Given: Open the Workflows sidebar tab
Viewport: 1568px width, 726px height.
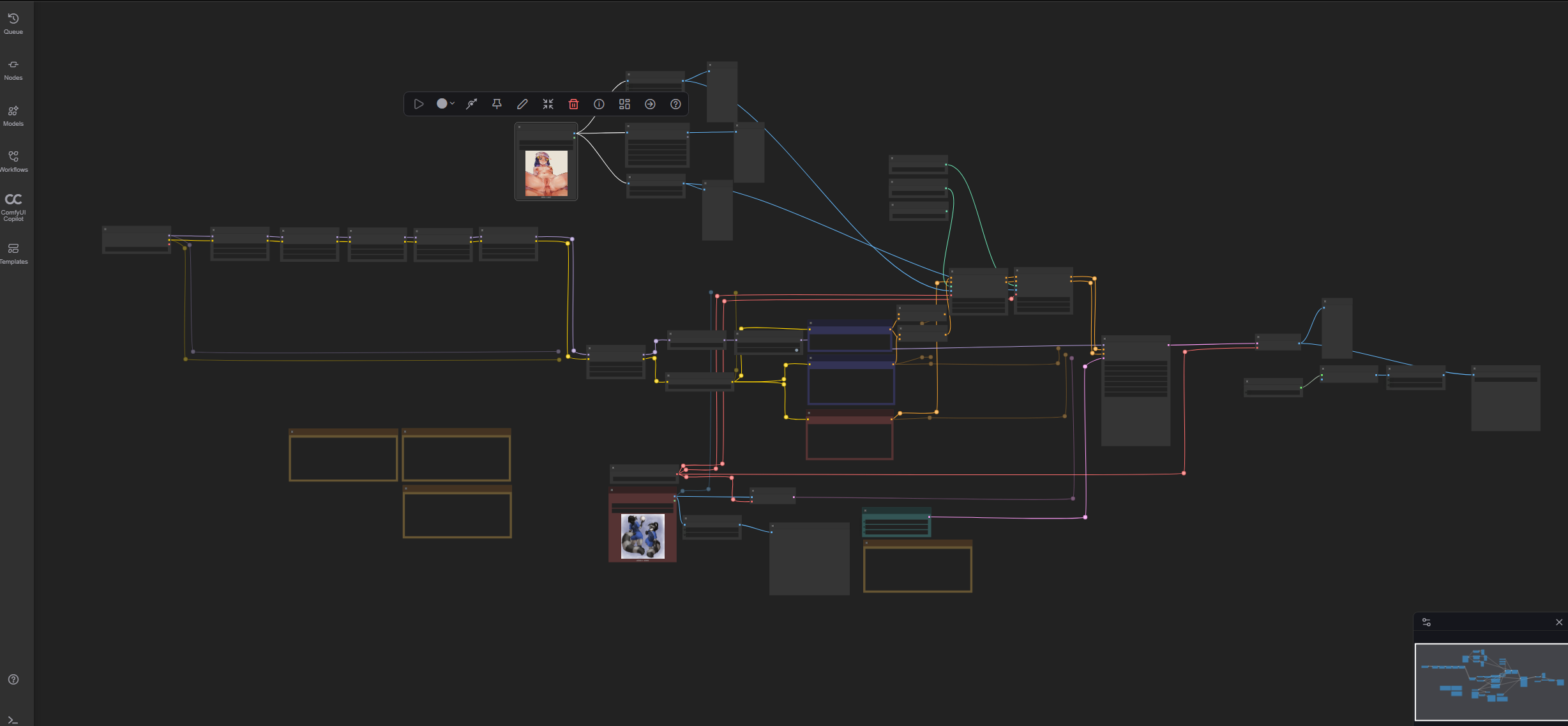Looking at the screenshot, I should (x=13, y=162).
